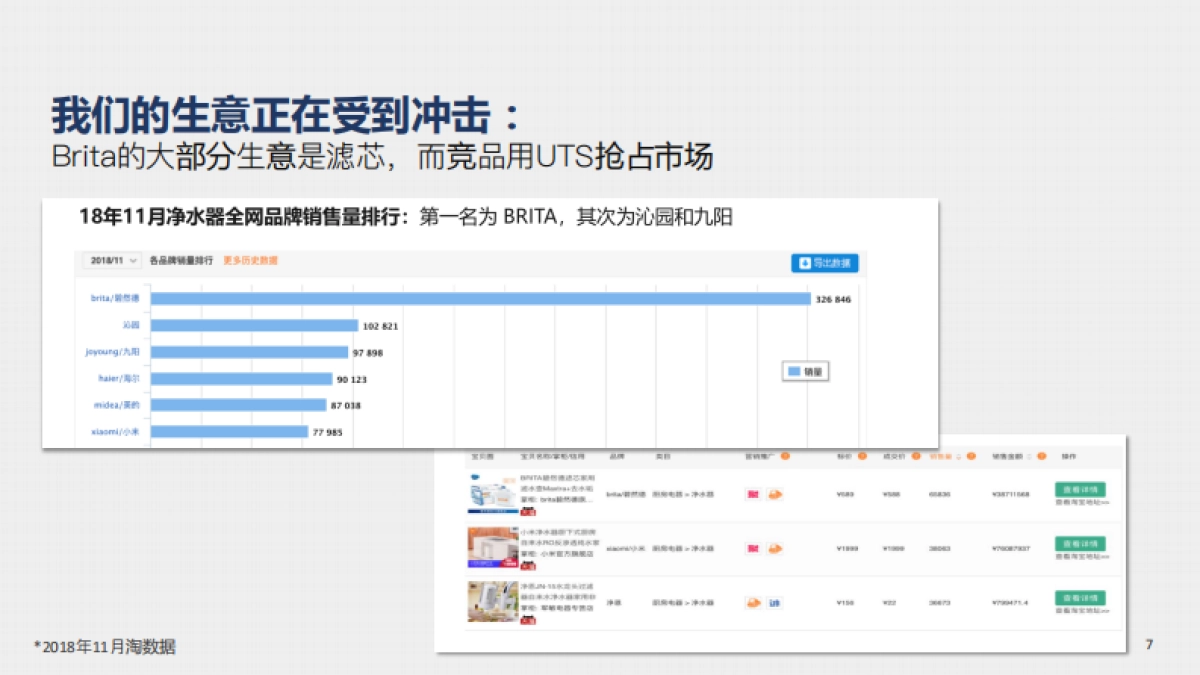The height and width of the screenshot is (675, 1200).
Task: Select the 各品牌销量排行 tab
Action: point(183,261)
